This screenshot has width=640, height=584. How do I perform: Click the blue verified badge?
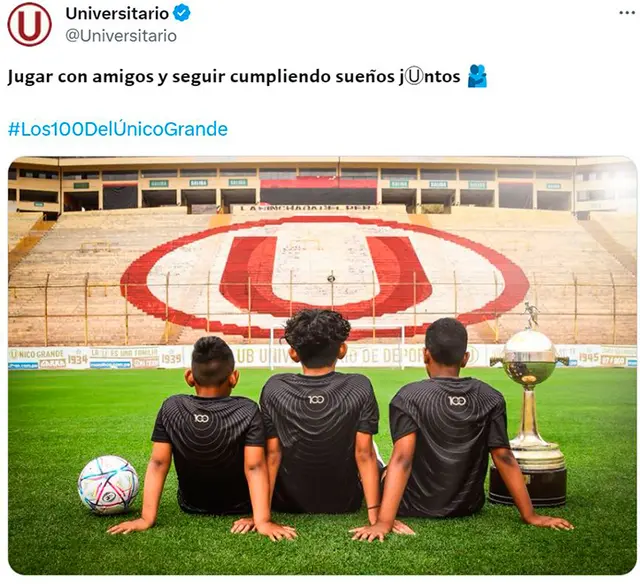(x=182, y=13)
